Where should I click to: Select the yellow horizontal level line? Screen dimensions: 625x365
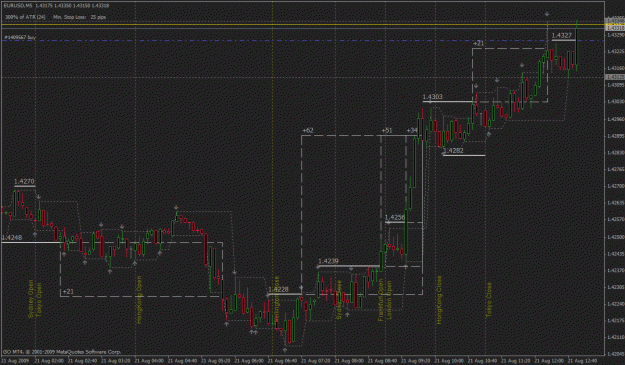(303, 25)
